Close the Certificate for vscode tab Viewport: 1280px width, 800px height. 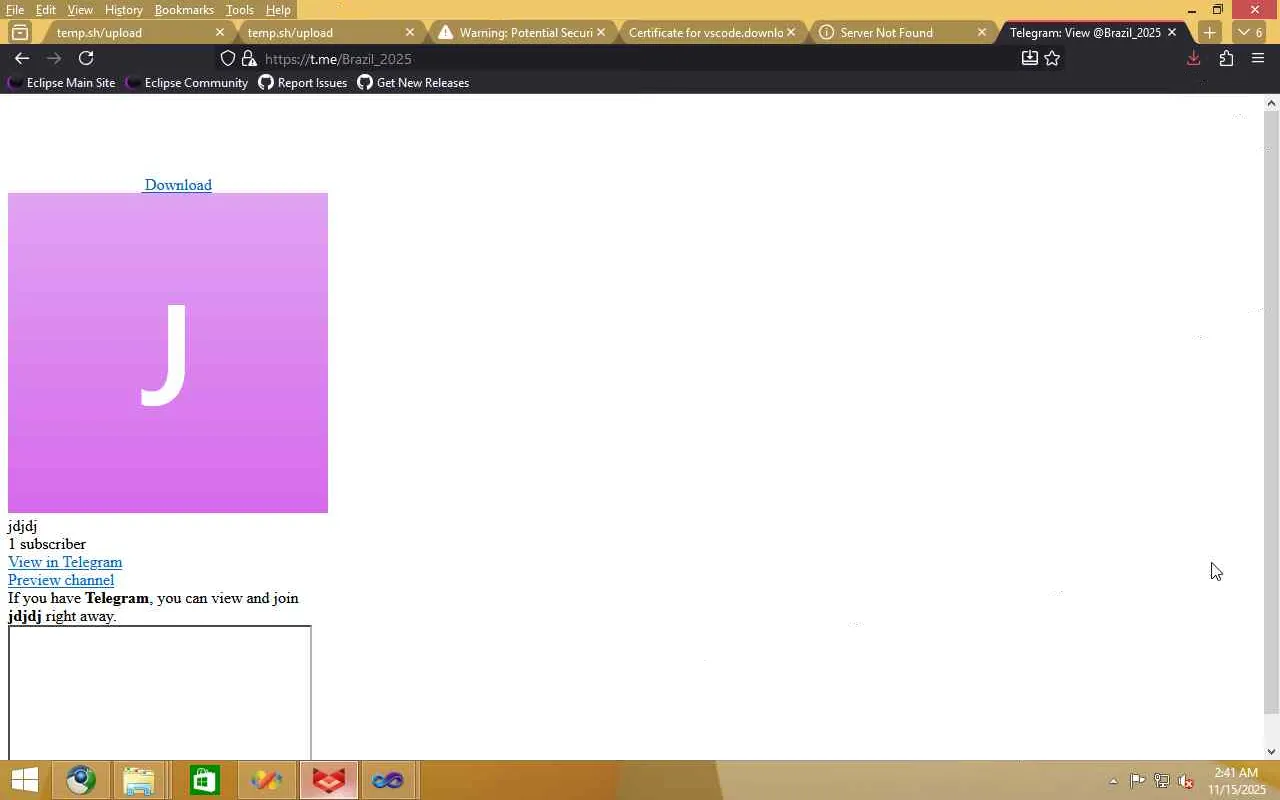[791, 32]
